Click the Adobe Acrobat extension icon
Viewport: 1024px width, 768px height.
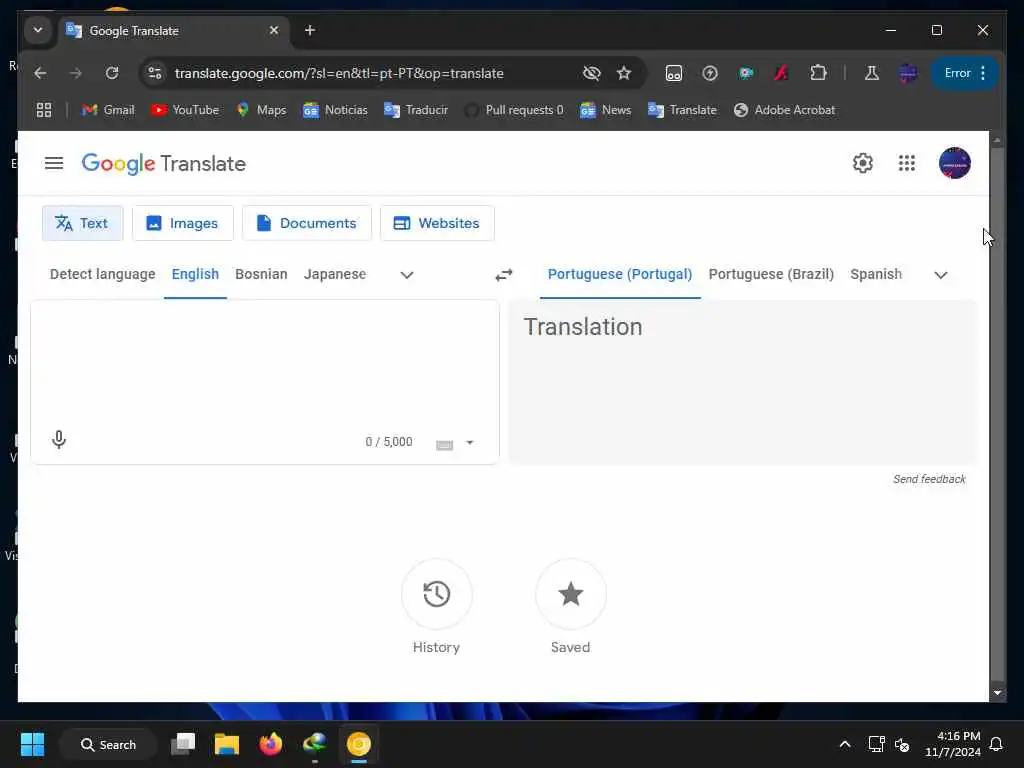click(781, 73)
